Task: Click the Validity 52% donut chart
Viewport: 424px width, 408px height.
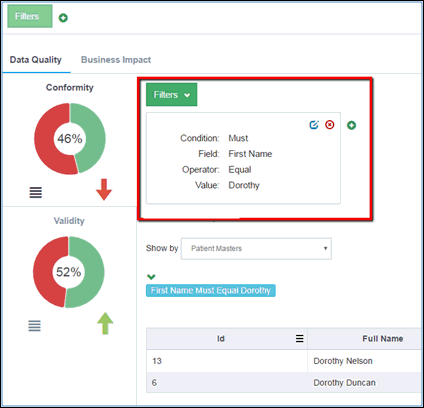Action: point(69,272)
